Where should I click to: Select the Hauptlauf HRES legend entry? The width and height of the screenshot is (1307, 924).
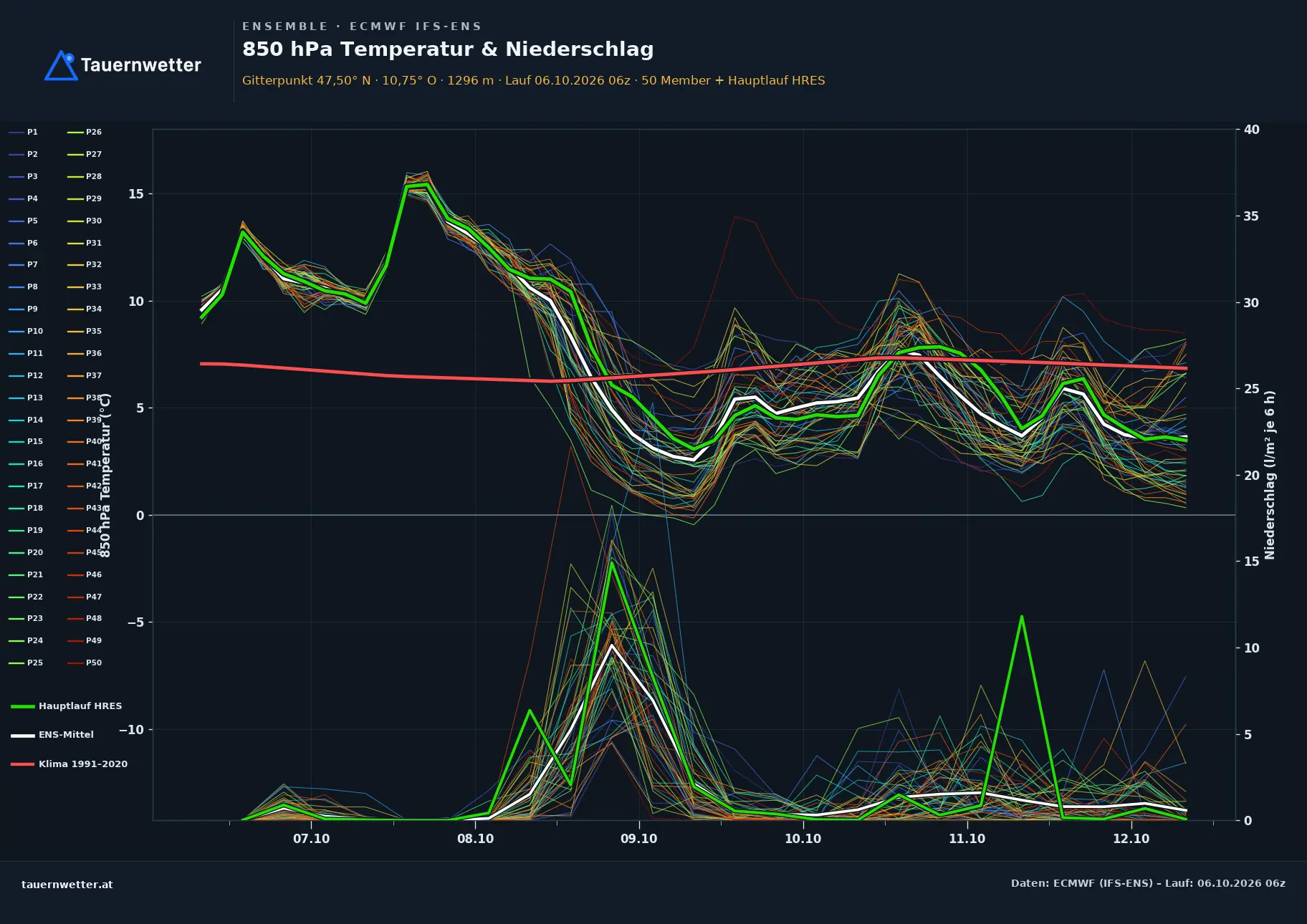pyautogui.click(x=67, y=706)
